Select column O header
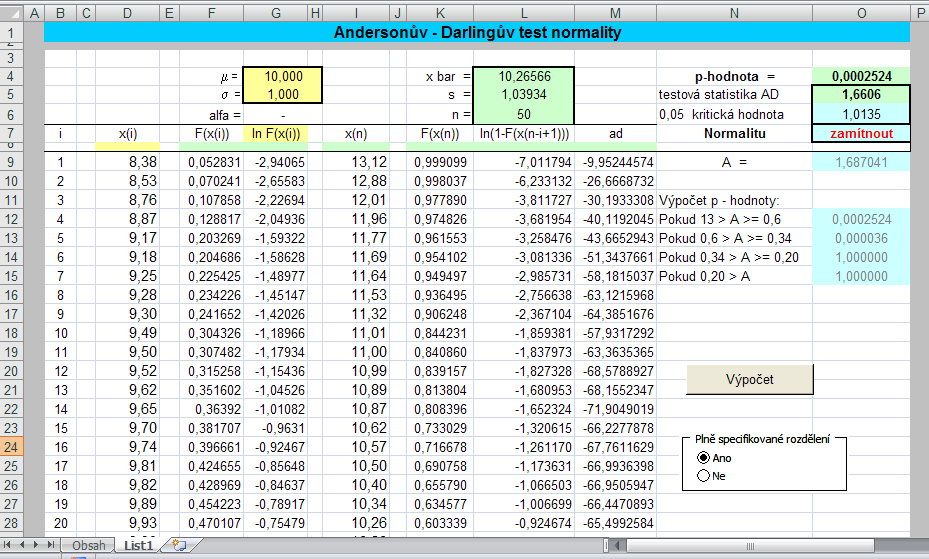Image resolution: width=929 pixels, height=559 pixels. 861,13
